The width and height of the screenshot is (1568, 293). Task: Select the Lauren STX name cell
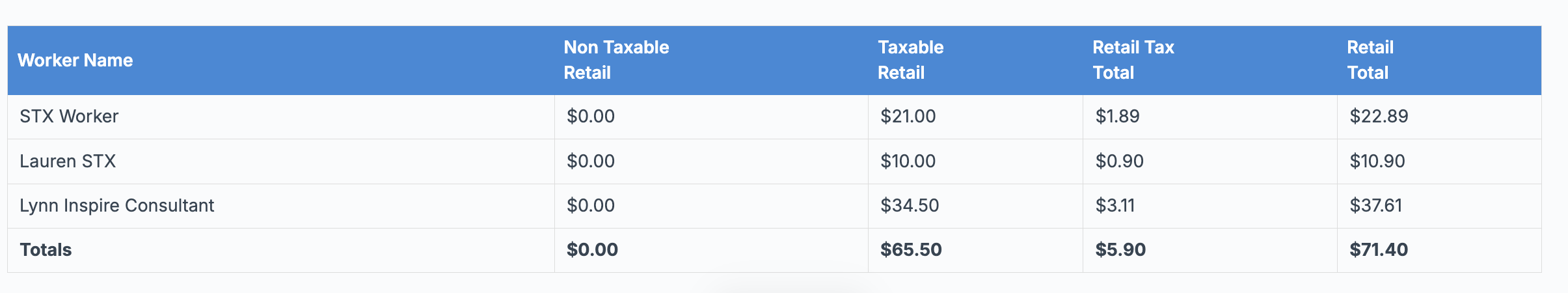(x=68, y=161)
